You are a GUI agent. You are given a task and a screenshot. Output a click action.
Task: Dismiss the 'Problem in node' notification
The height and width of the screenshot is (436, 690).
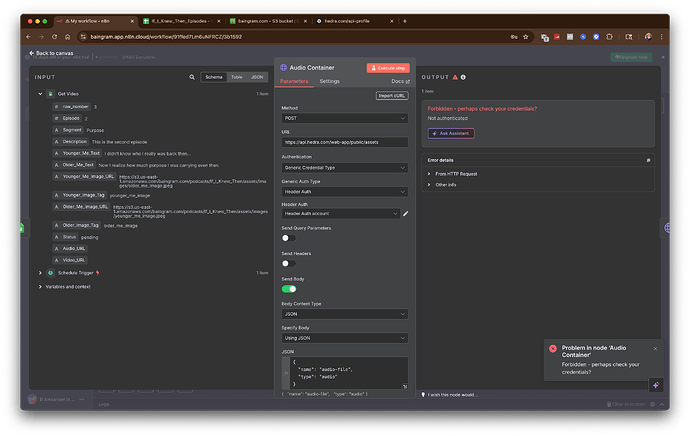click(x=655, y=348)
